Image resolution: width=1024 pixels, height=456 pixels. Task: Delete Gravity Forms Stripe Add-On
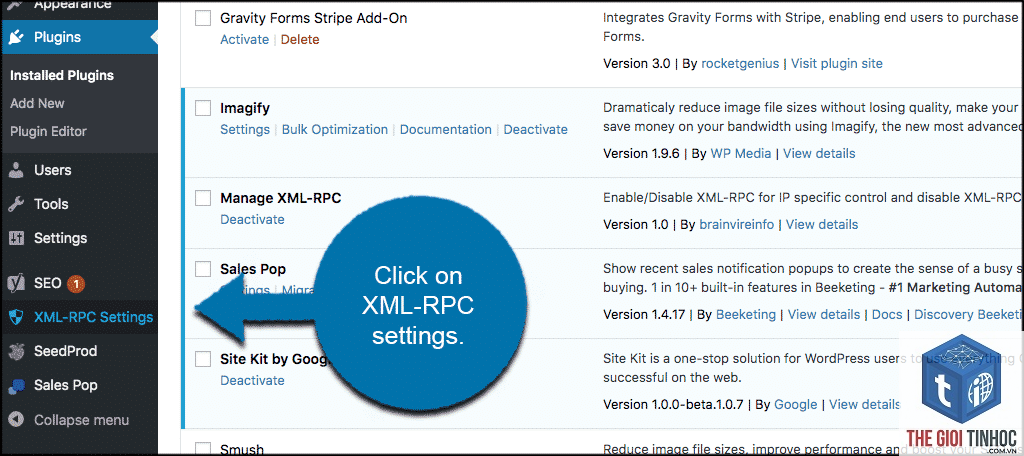(x=300, y=39)
